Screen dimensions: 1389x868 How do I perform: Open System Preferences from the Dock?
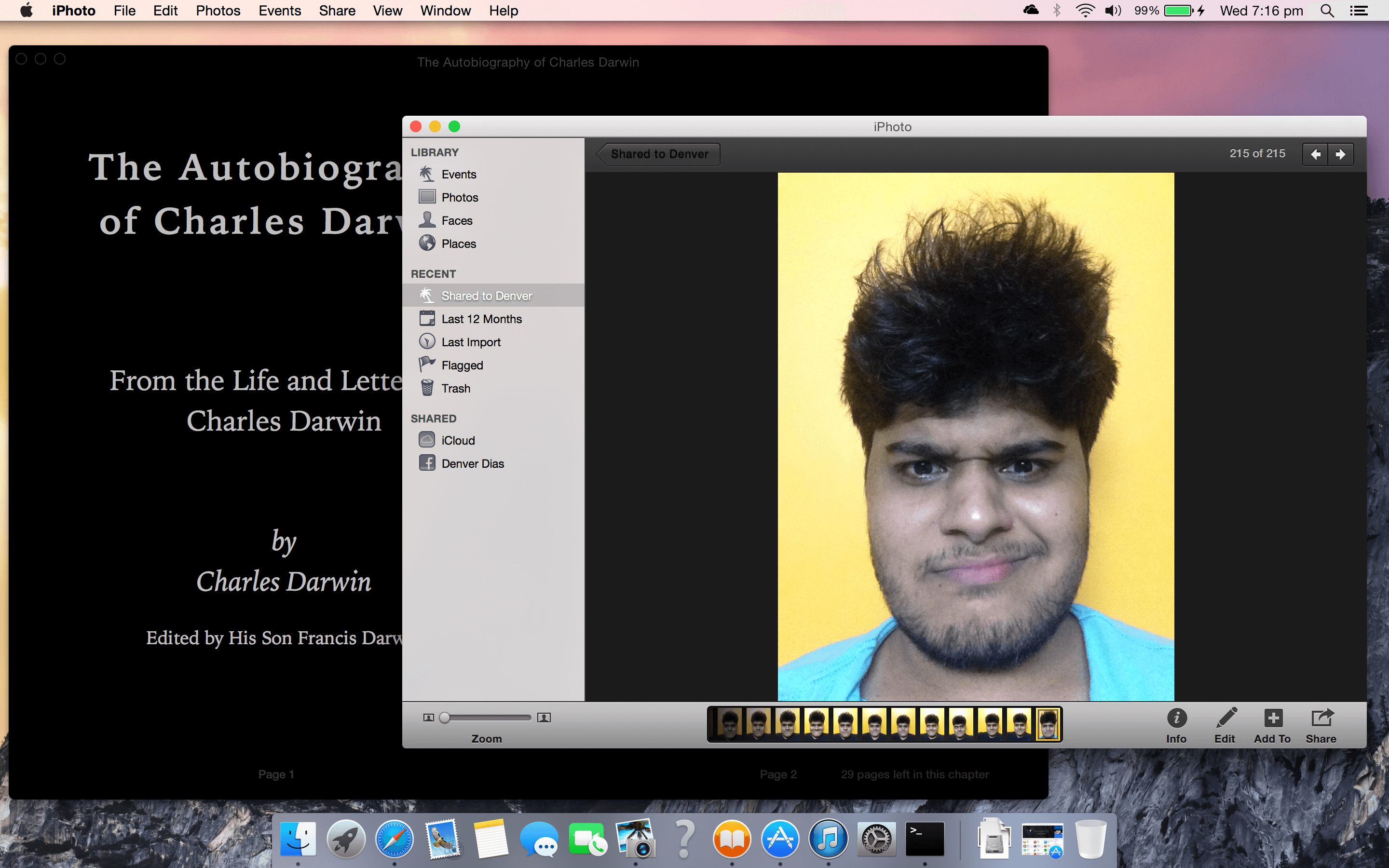(876, 839)
